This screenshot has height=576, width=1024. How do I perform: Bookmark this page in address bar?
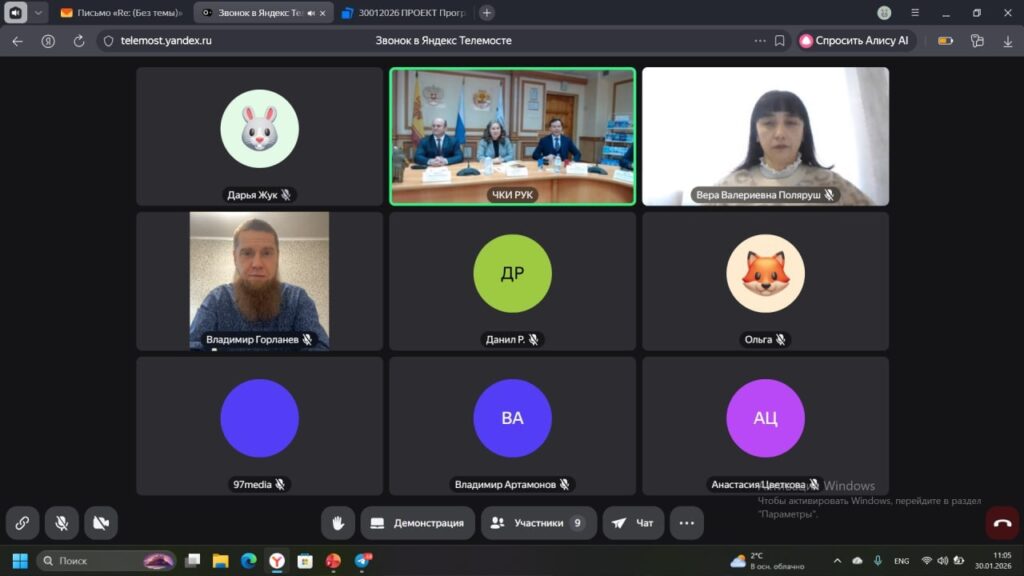tap(779, 41)
